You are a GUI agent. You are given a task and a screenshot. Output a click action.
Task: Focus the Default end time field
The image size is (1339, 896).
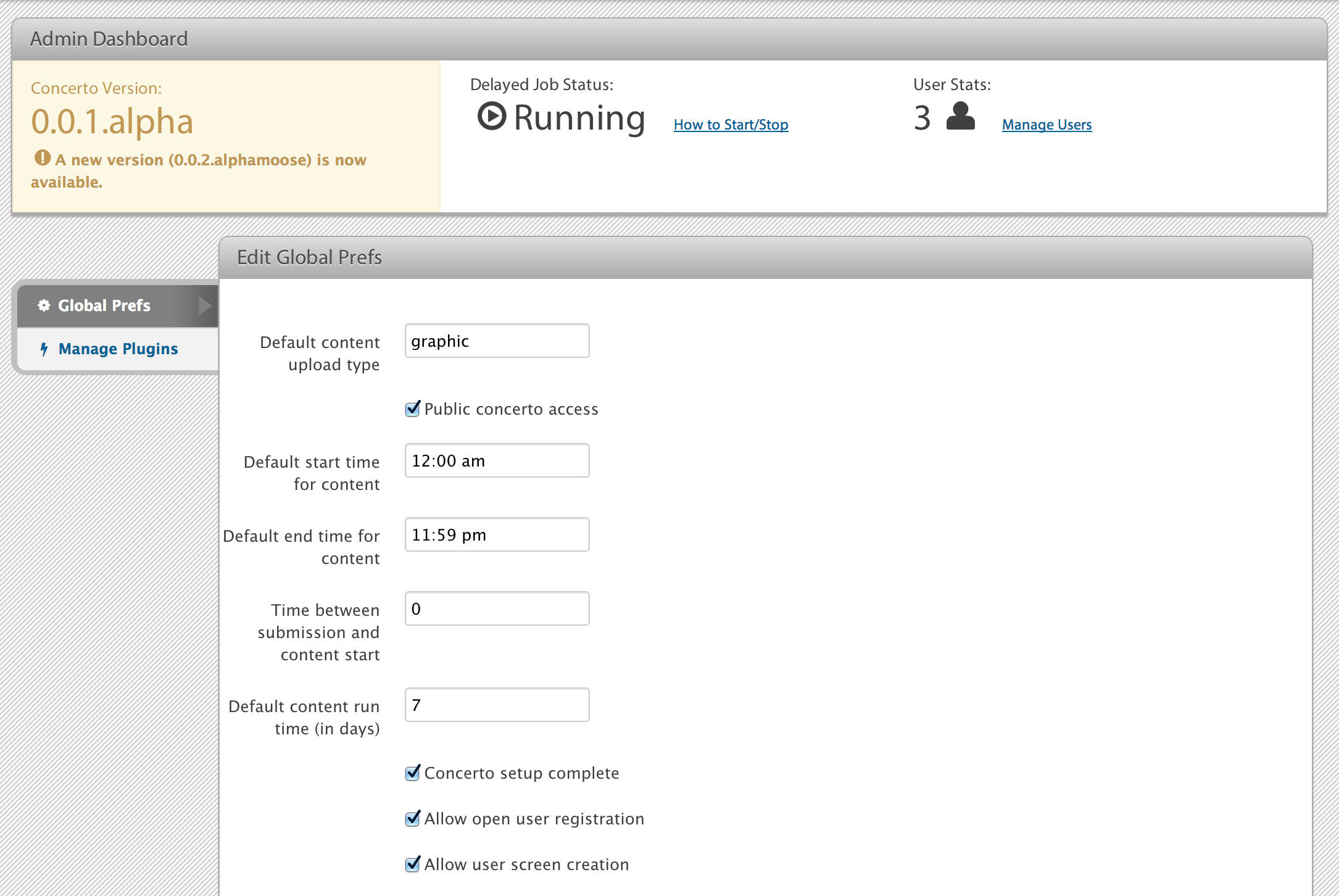click(x=497, y=534)
